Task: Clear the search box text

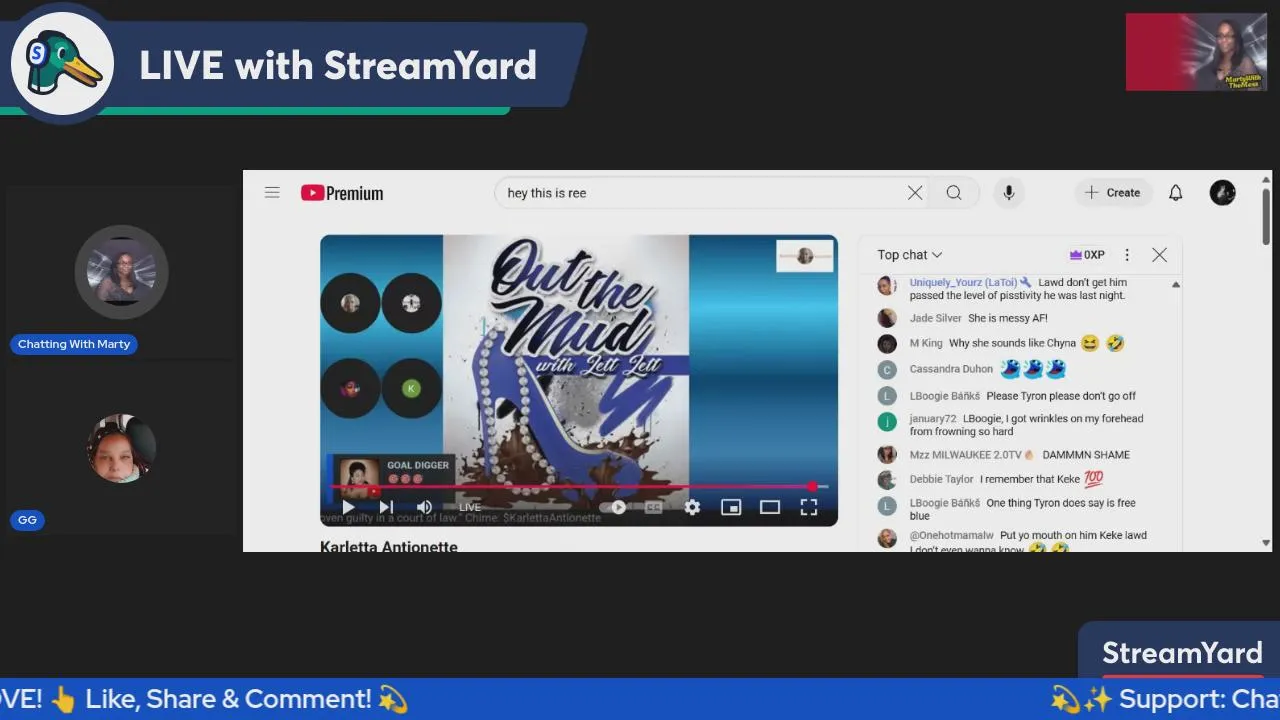Action: (x=915, y=193)
